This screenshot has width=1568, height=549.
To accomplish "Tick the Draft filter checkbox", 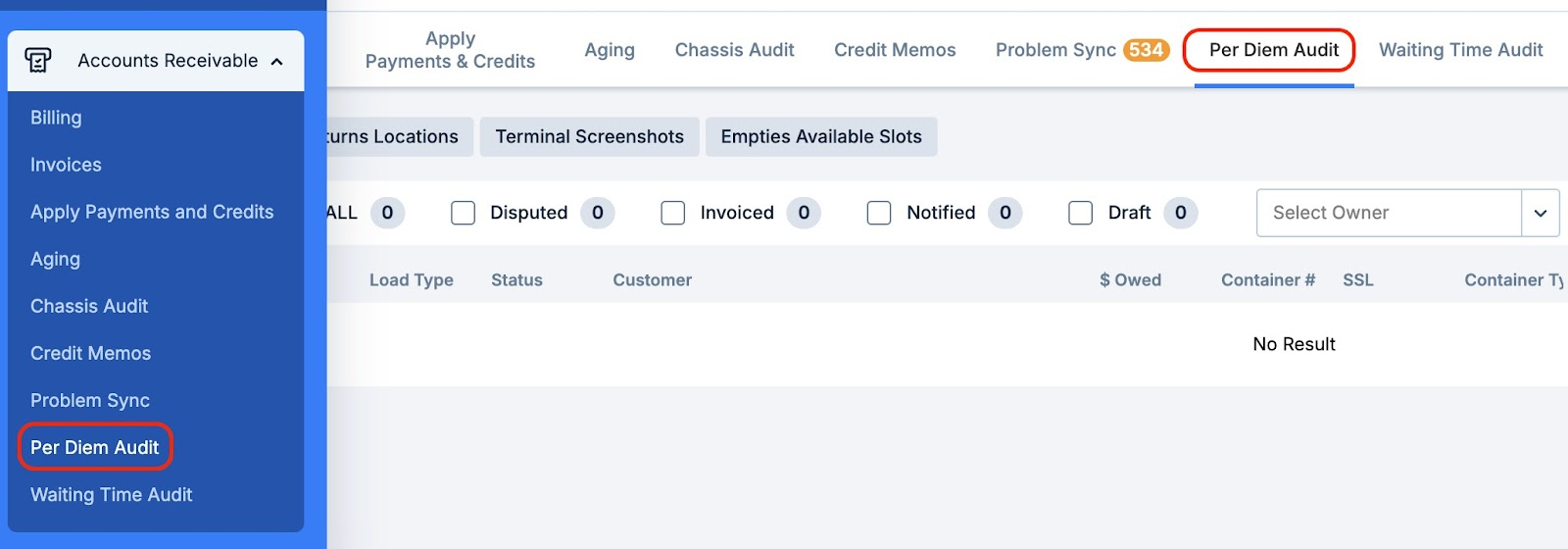I will pos(1080,213).
